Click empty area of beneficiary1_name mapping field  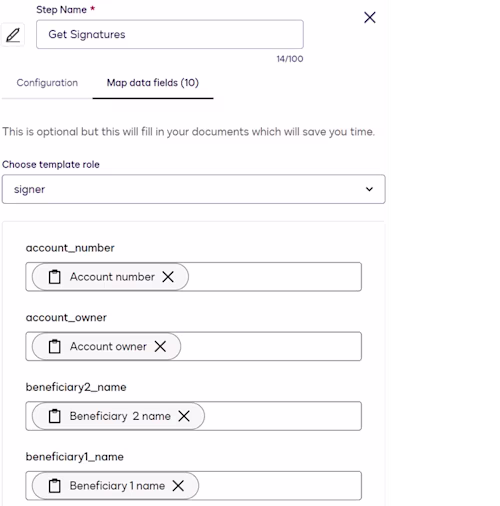(x=280, y=486)
